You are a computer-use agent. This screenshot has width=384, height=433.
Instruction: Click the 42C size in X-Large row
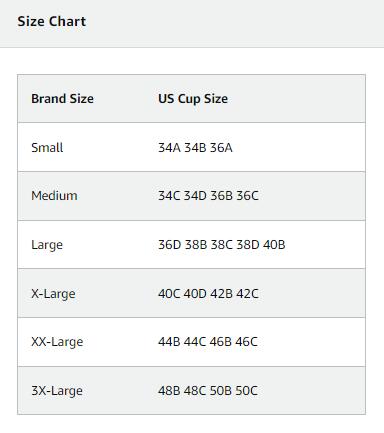(x=248, y=294)
